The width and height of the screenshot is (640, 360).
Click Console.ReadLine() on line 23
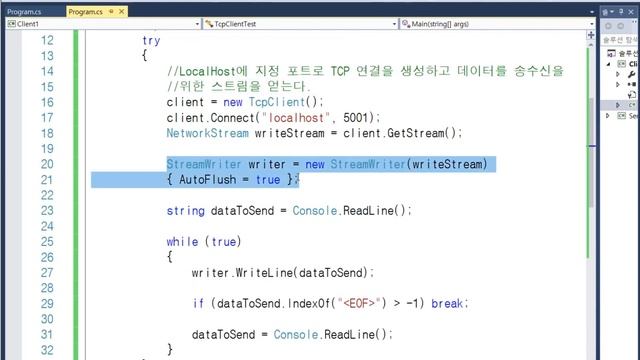tap(349, 211)
